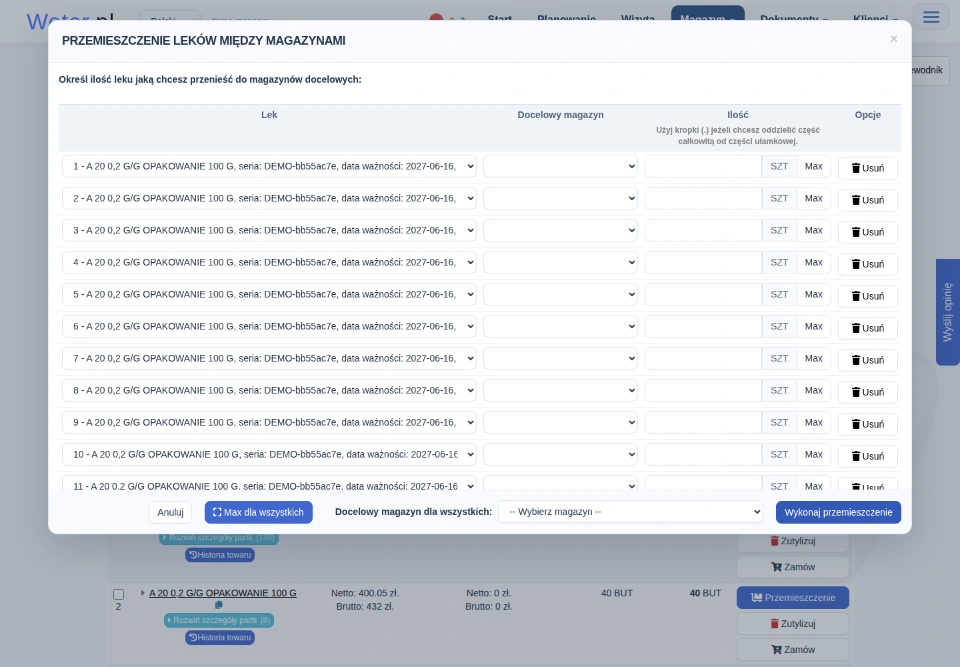Open the Lek dropdown in row 5
This screenshot has width=960, height=667.
pos(269,295)
